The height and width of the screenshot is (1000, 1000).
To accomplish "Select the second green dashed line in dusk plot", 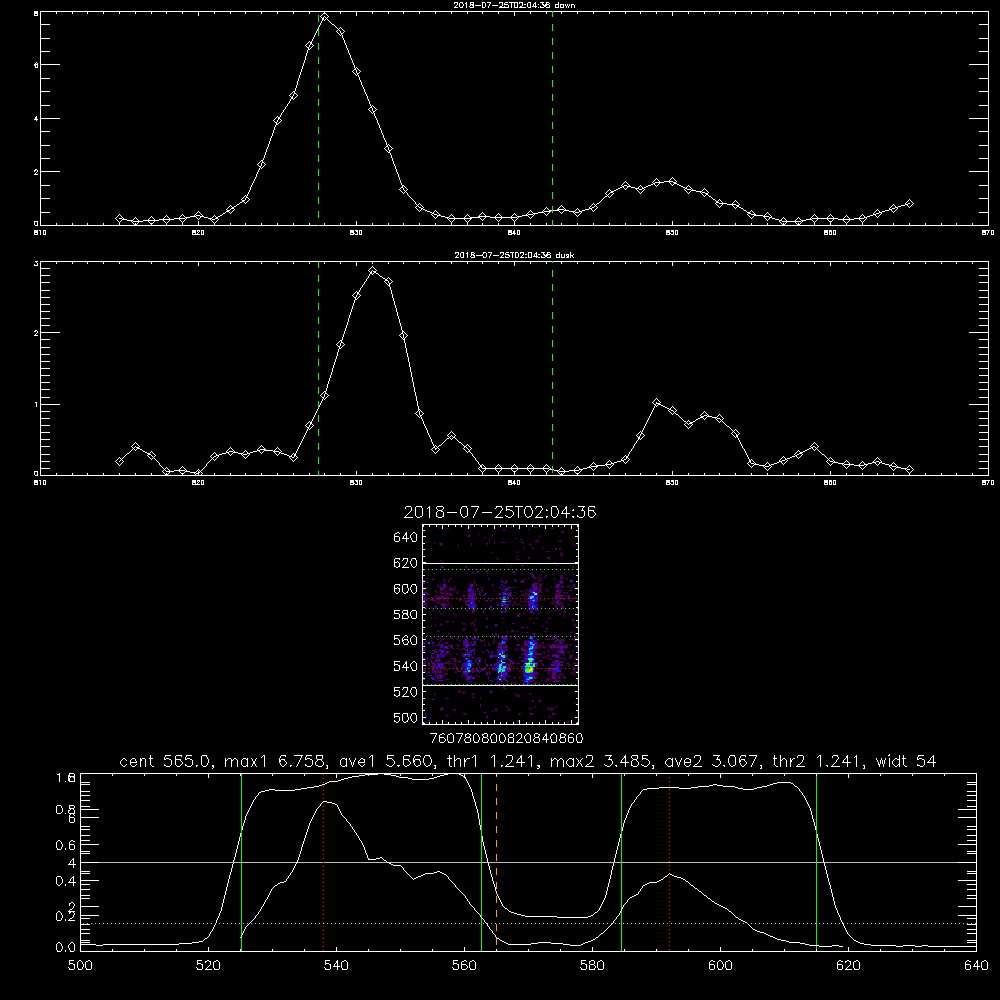I will coord(552,369).
